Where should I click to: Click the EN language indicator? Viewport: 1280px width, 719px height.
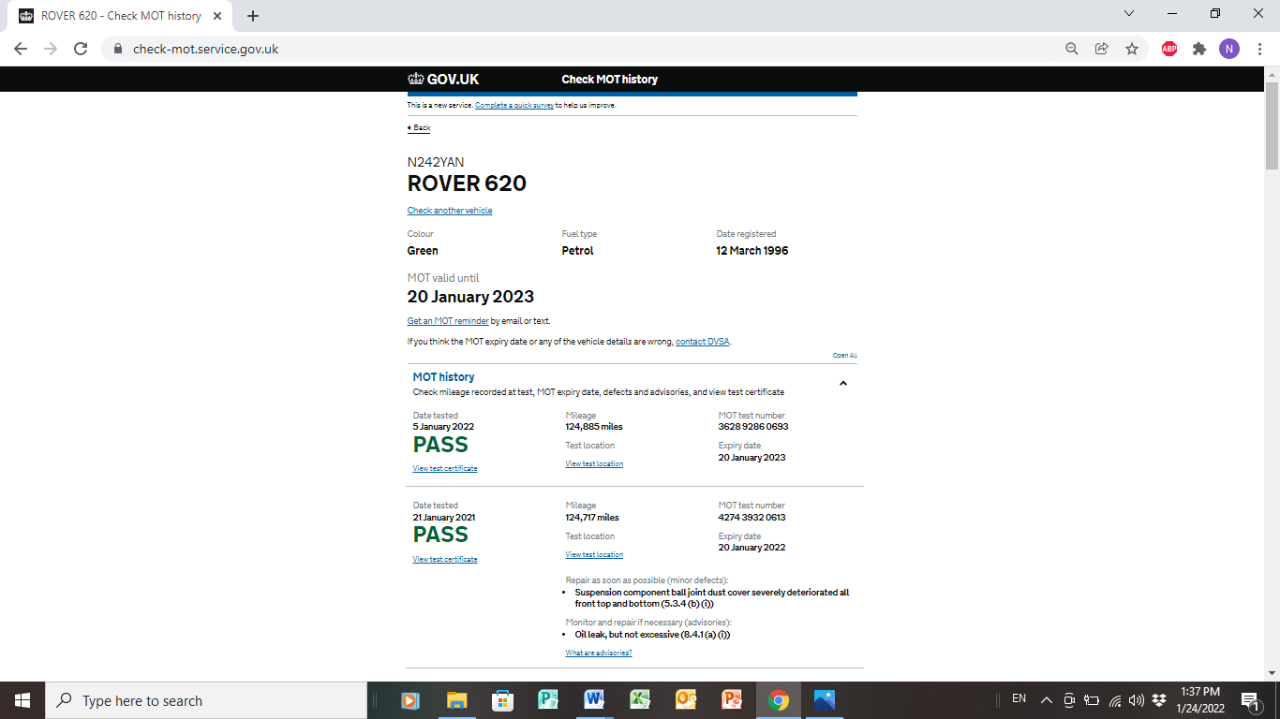pos(1019,698)
